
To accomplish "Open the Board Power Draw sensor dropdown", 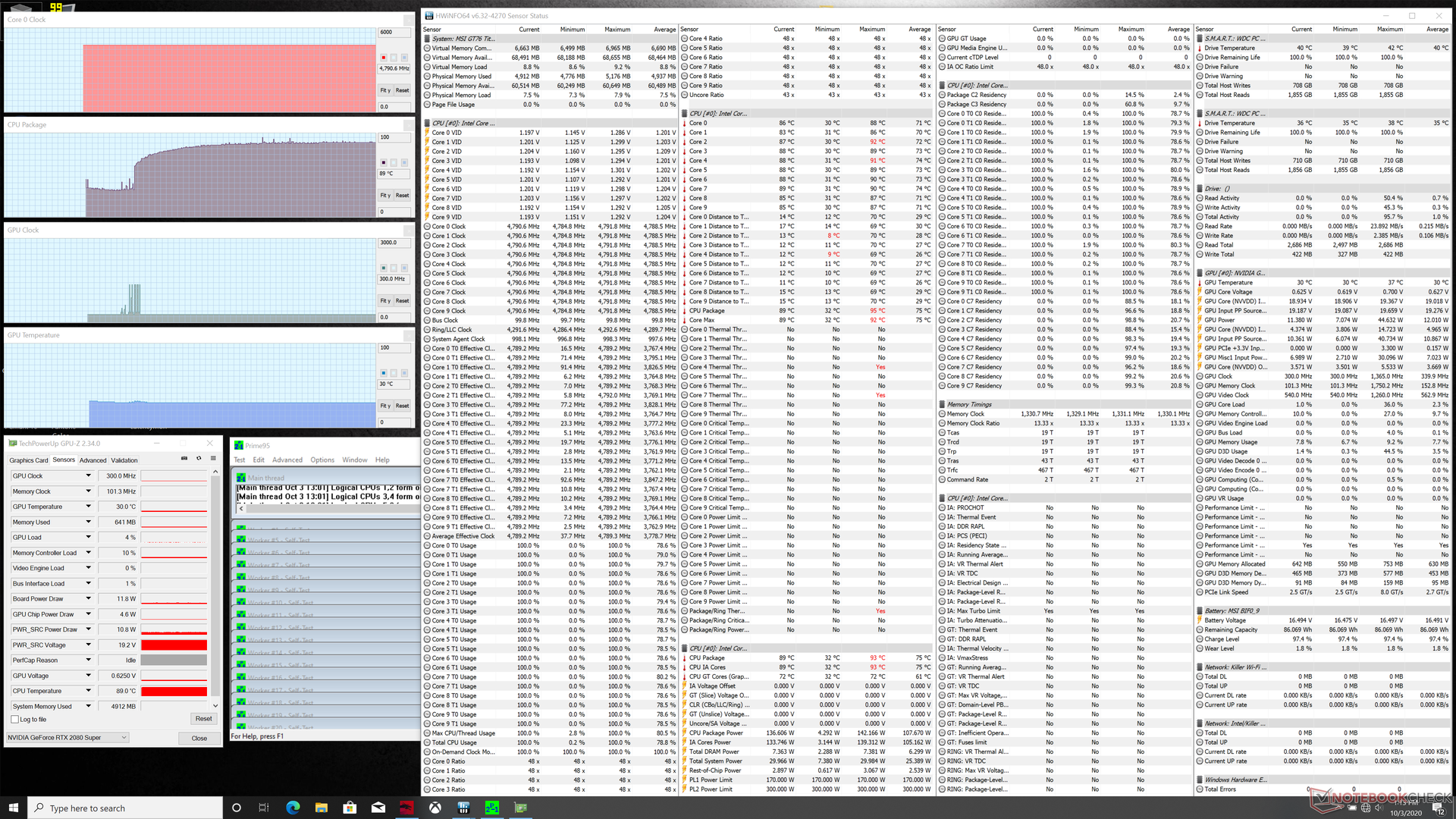I will click(88, 599).
